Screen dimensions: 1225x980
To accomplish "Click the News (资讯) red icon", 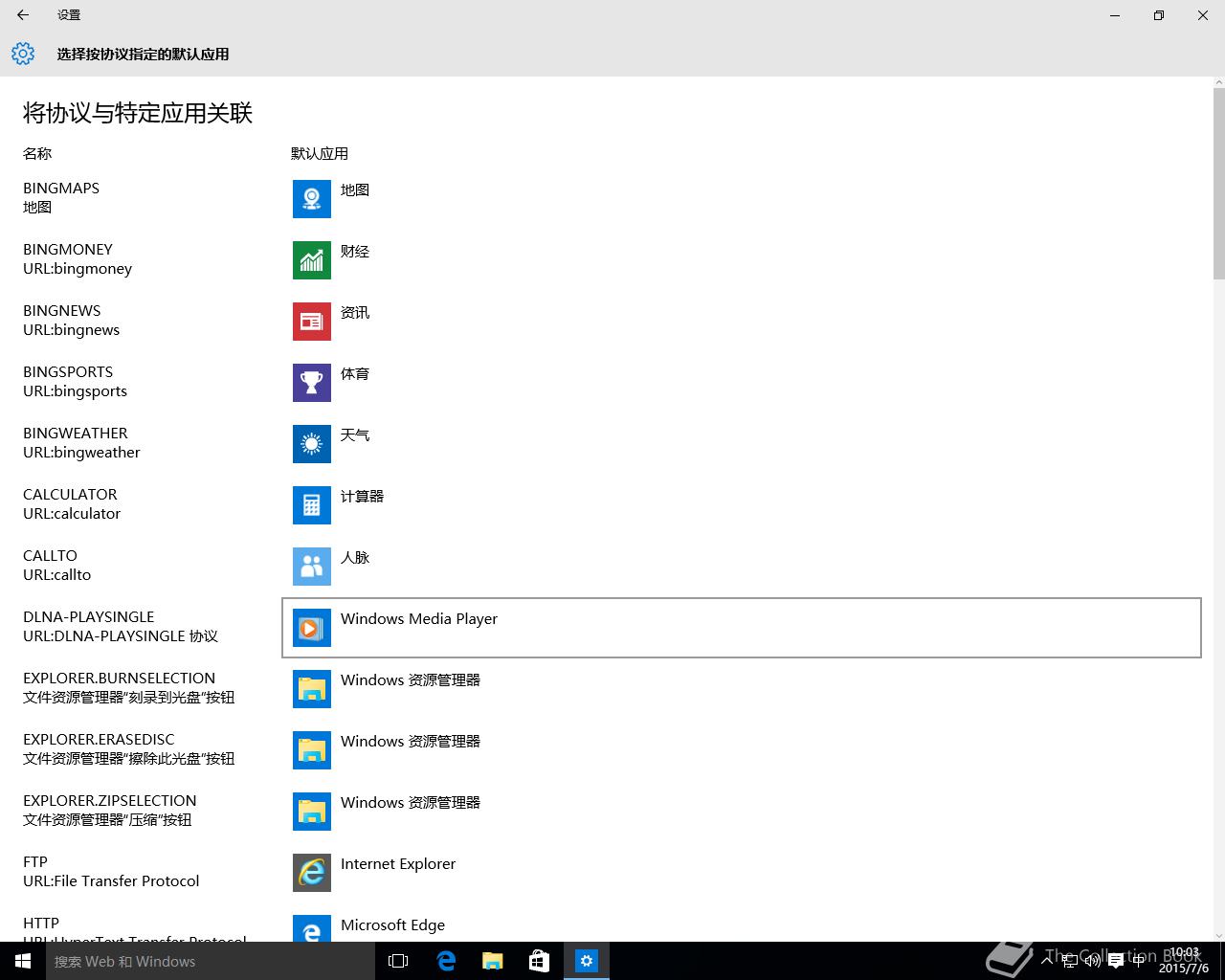I will pos(312,322).
